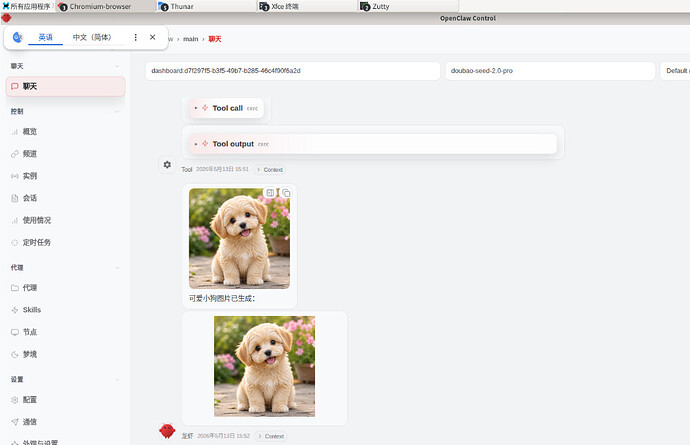Open 所有应用程序 applications menu
The height and width of the screenshot is (445, 690).
(x=26, y=7)
